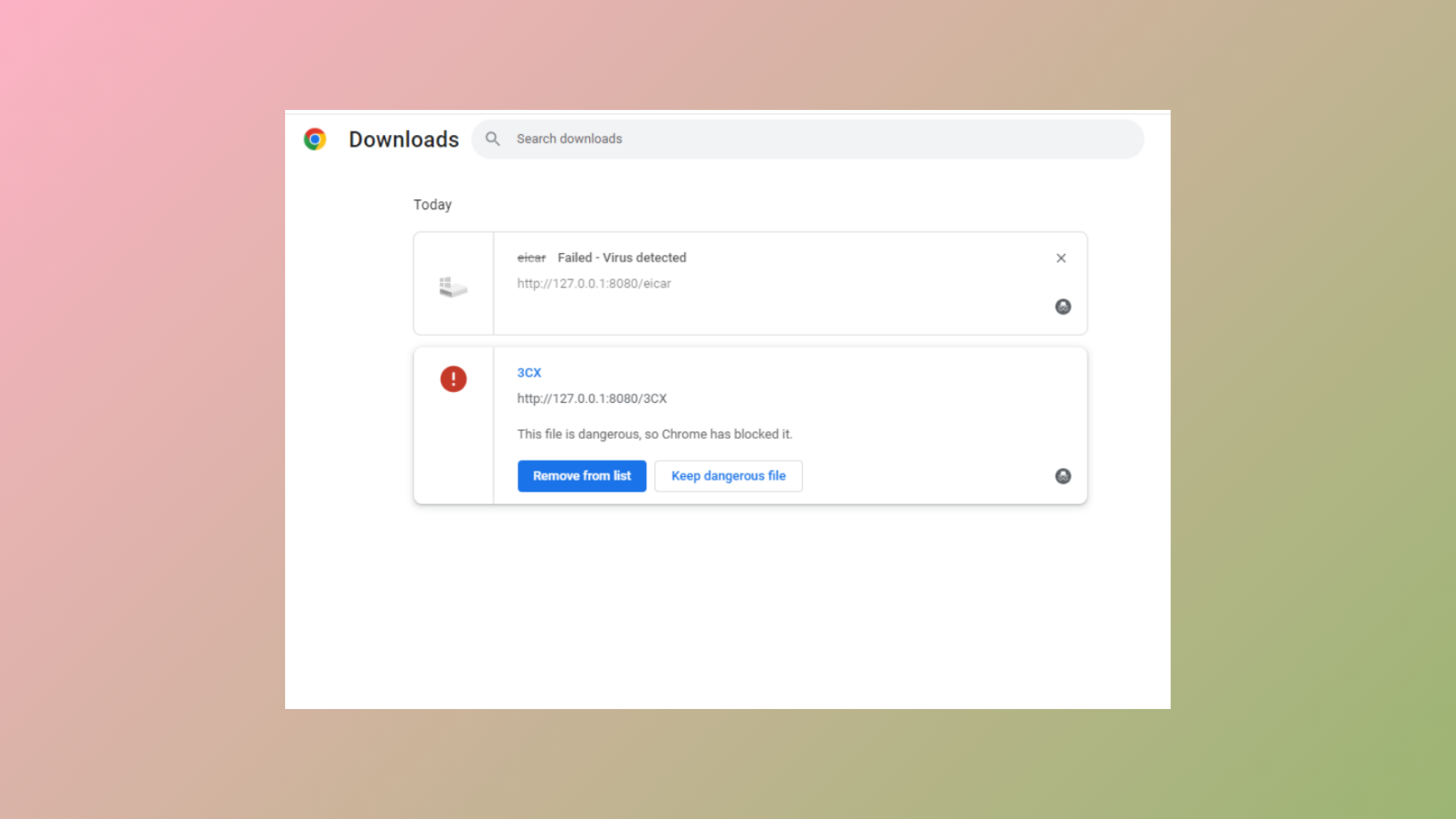The width and height of the screenshot is (1456, 819).
Task: Click the dangerous file warning message
Action: [x=654, y=434]
